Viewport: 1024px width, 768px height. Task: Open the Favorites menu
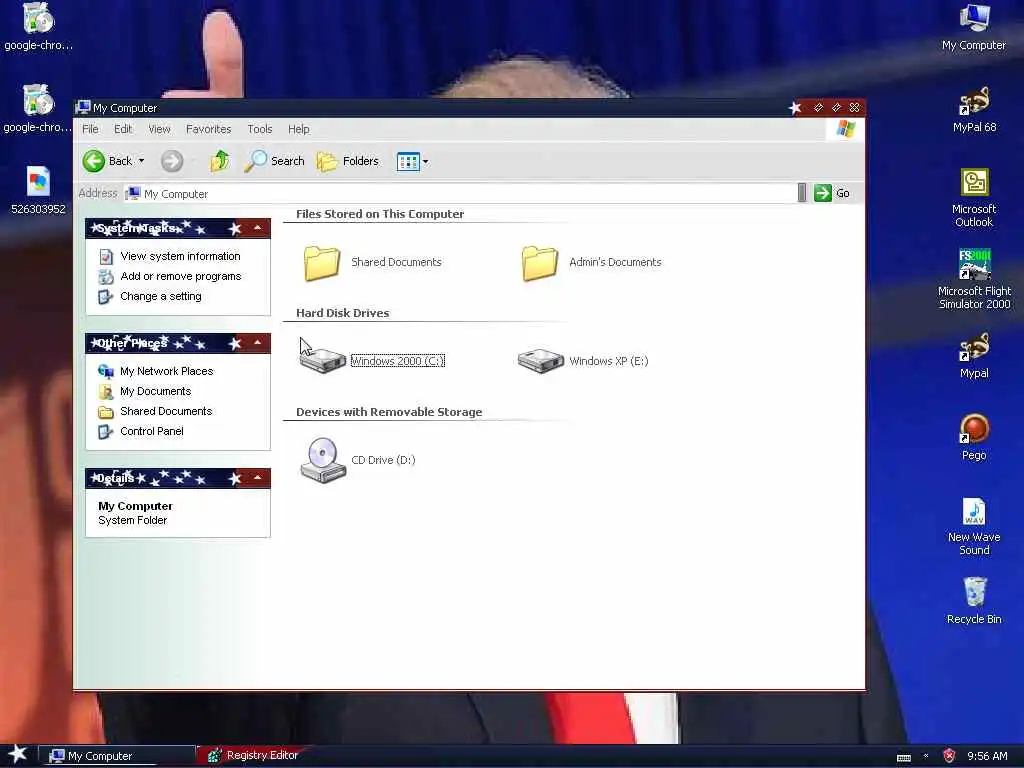pos(208,129)
